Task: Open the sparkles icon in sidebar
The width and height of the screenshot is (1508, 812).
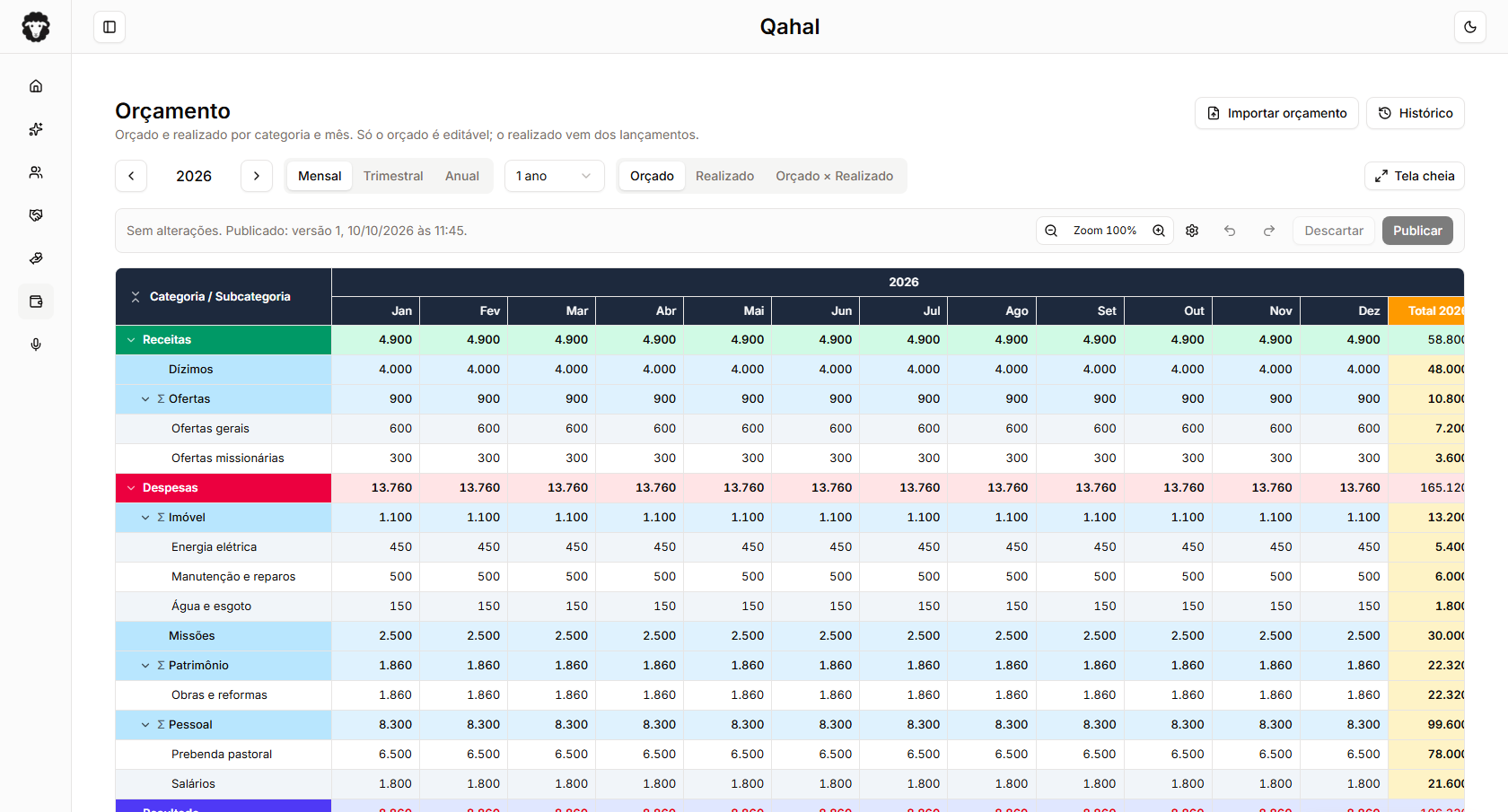Action: [x=36, y=129]
